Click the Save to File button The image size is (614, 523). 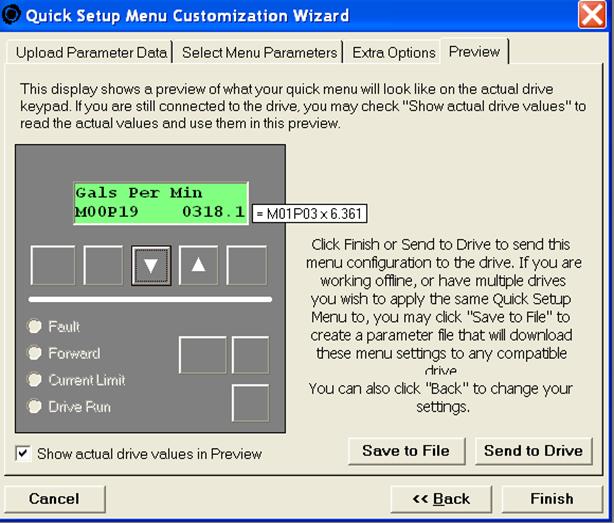405,450
